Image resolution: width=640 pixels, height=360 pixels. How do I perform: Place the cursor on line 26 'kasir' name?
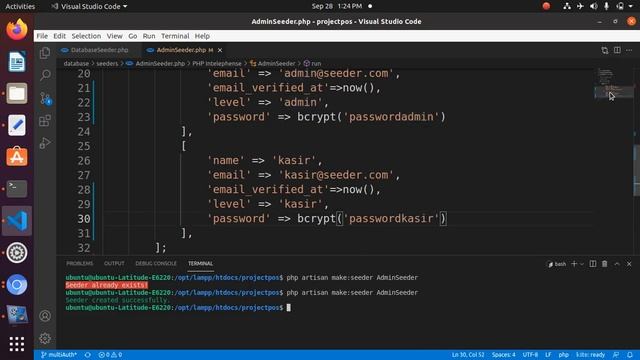tap(297, 160)
